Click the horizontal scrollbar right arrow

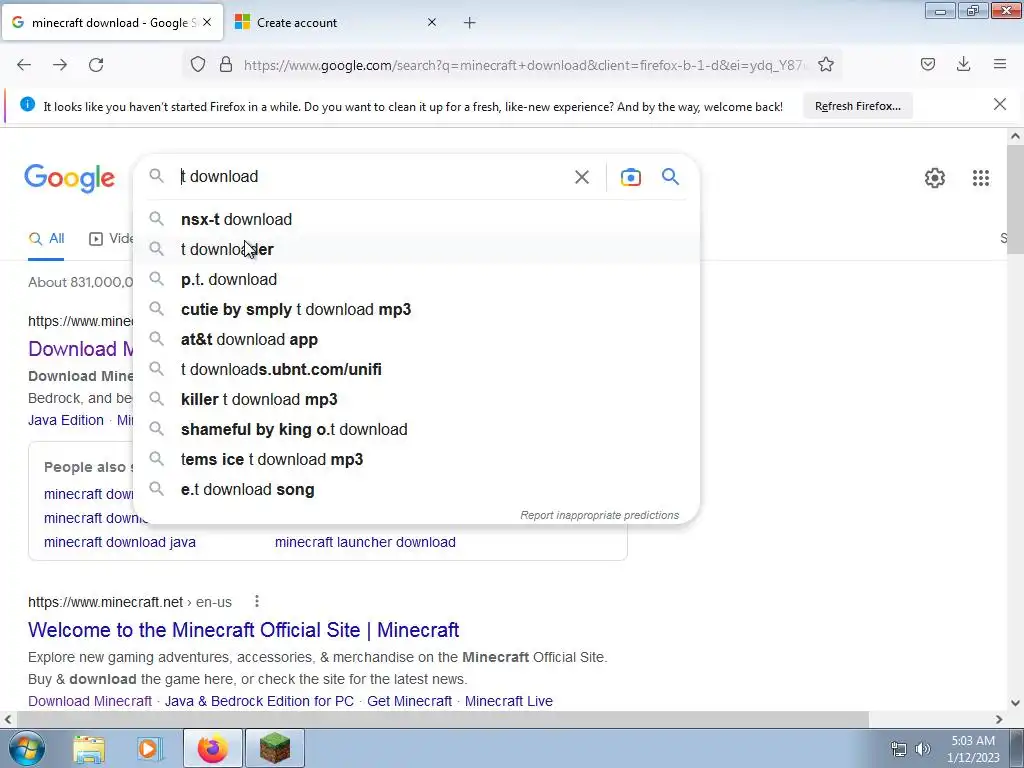coord(999,719)
